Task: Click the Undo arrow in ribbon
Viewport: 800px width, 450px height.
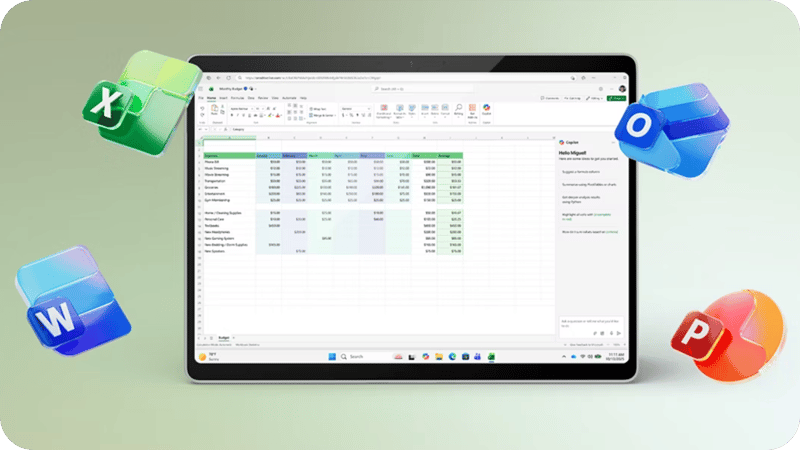Action: pyautogui.click(x=203, y=109)
